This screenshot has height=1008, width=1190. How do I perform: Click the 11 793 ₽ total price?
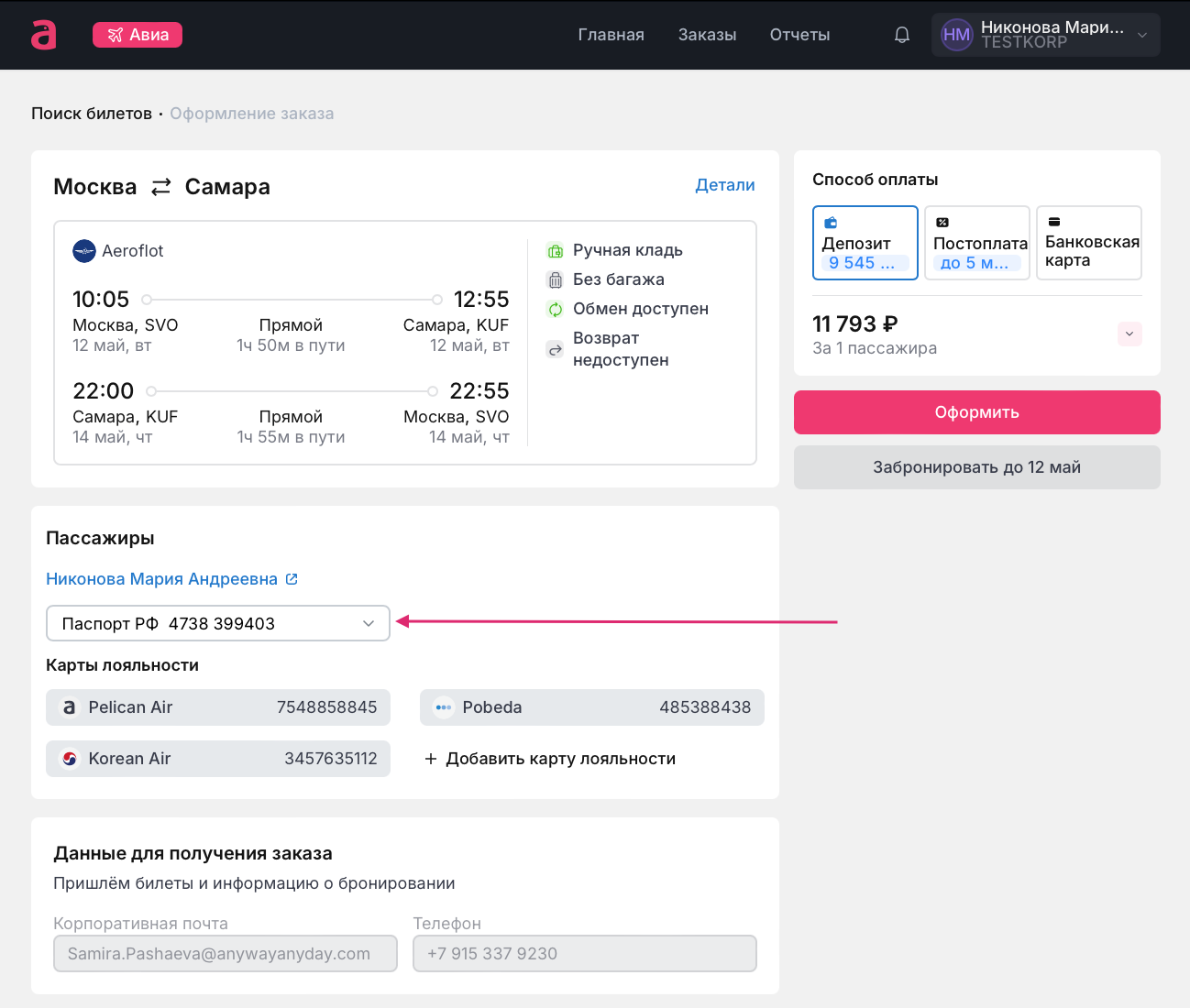[x=855, y=323]
